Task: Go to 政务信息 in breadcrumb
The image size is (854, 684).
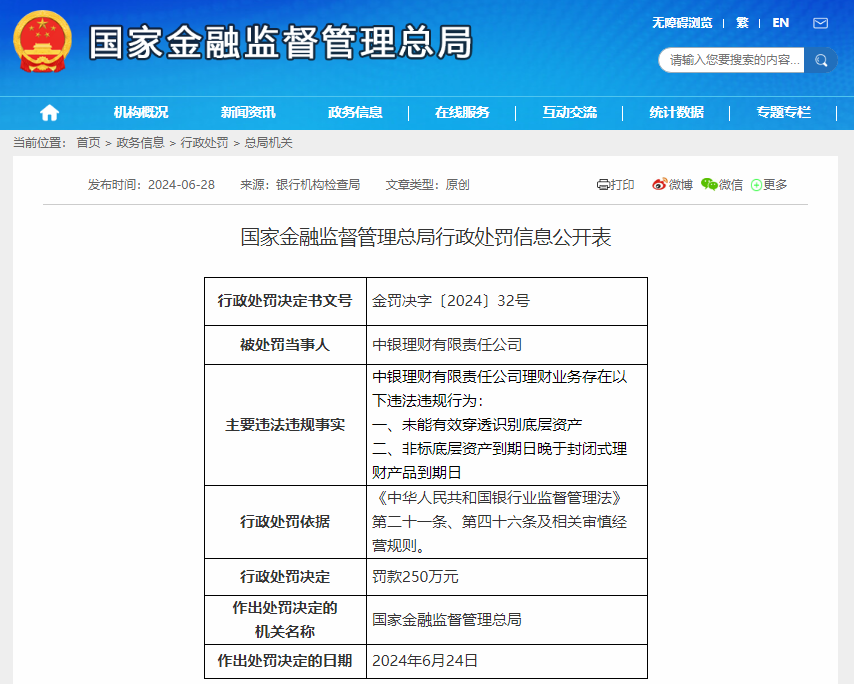Action: coord(141,143)
